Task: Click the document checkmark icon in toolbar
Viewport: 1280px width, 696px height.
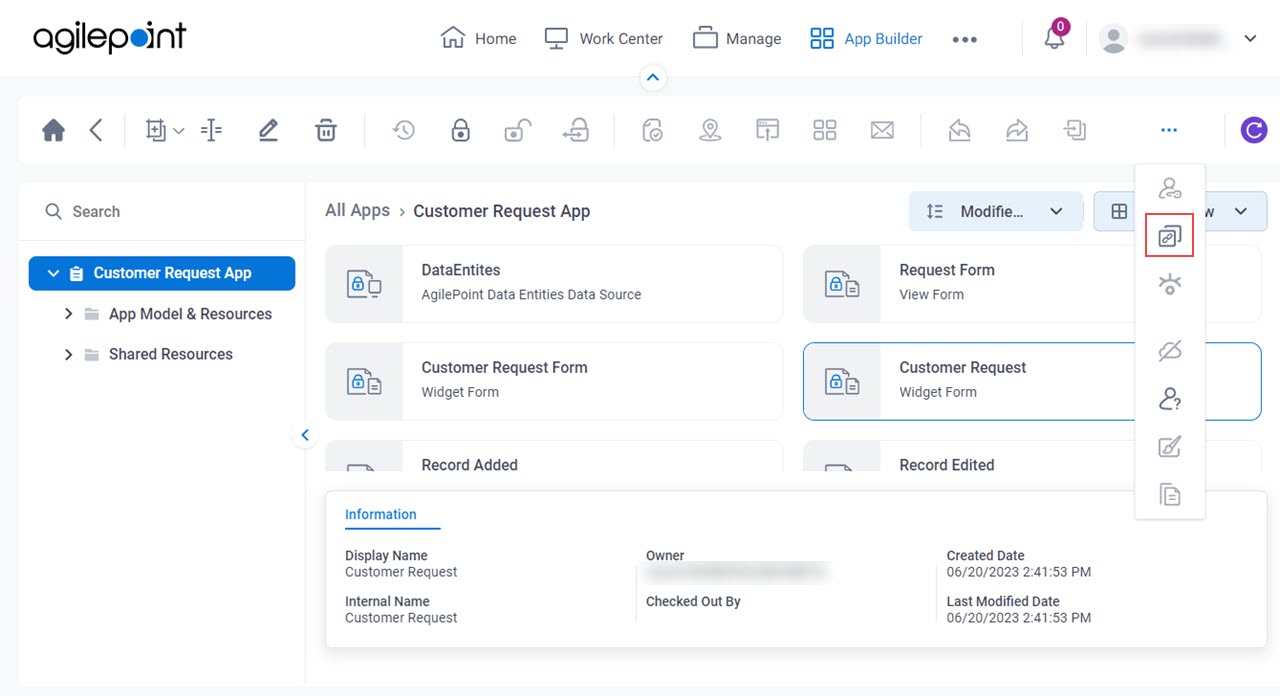Action: tap(653, 130)
